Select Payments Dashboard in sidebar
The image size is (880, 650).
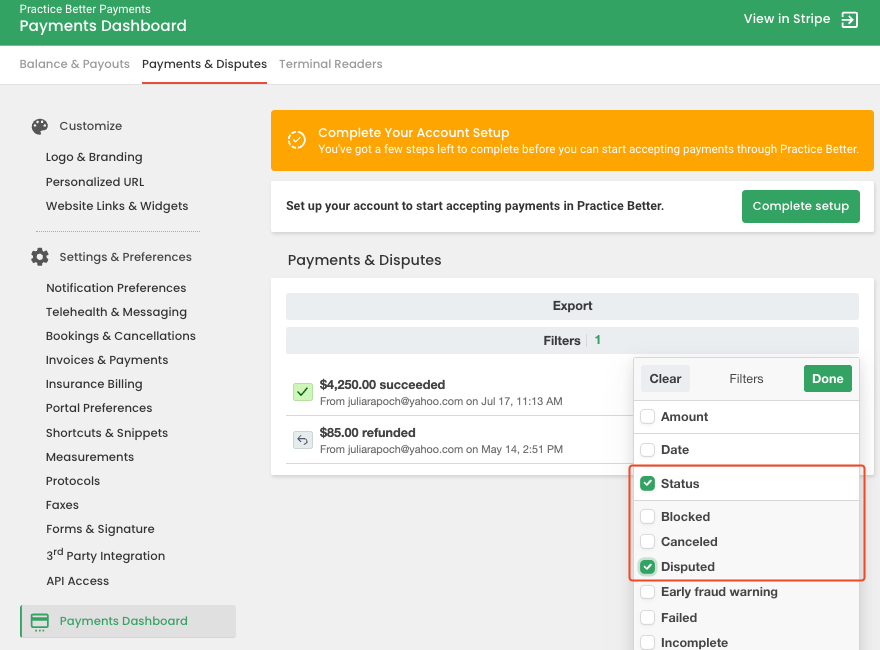tap(129, 621)
